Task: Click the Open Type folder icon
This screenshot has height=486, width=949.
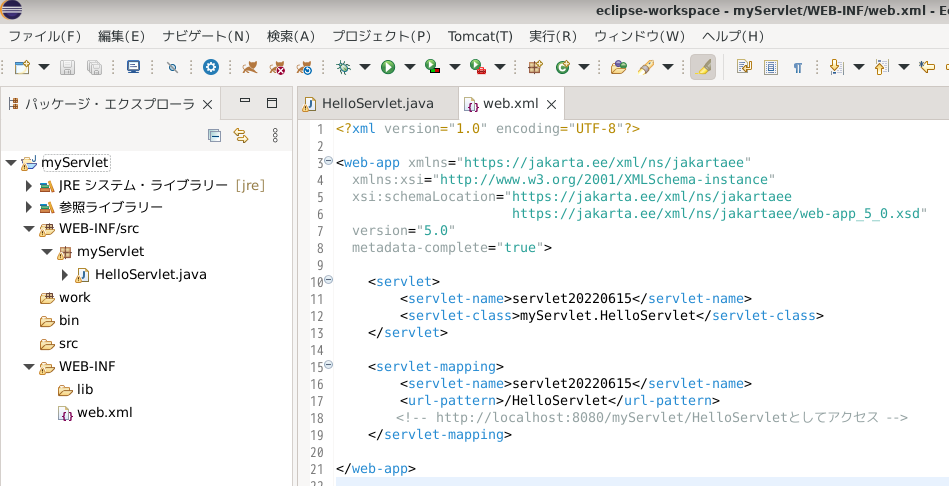Action: coord(618,67)
